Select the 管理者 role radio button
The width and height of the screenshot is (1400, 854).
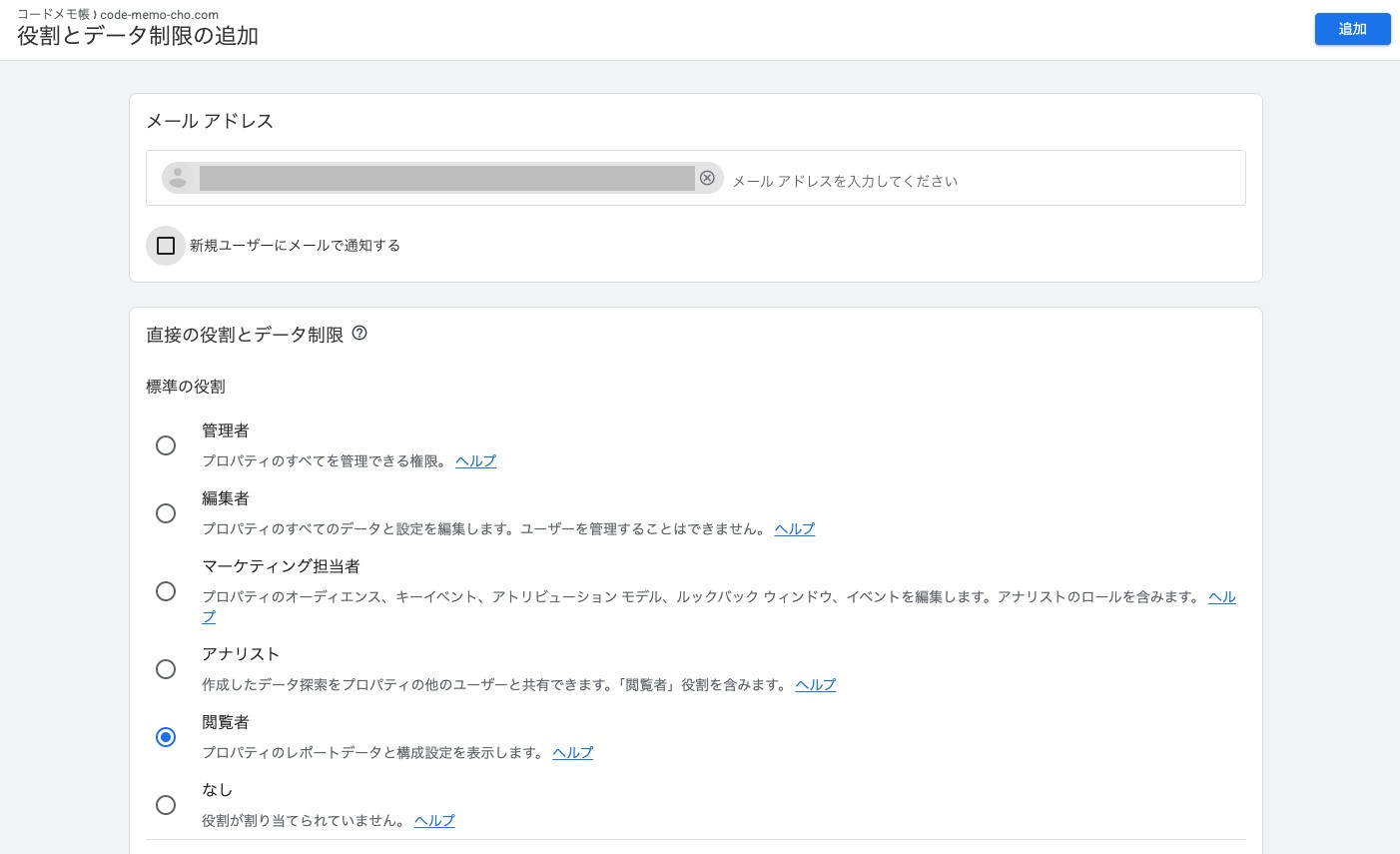(x=166, y=445)
